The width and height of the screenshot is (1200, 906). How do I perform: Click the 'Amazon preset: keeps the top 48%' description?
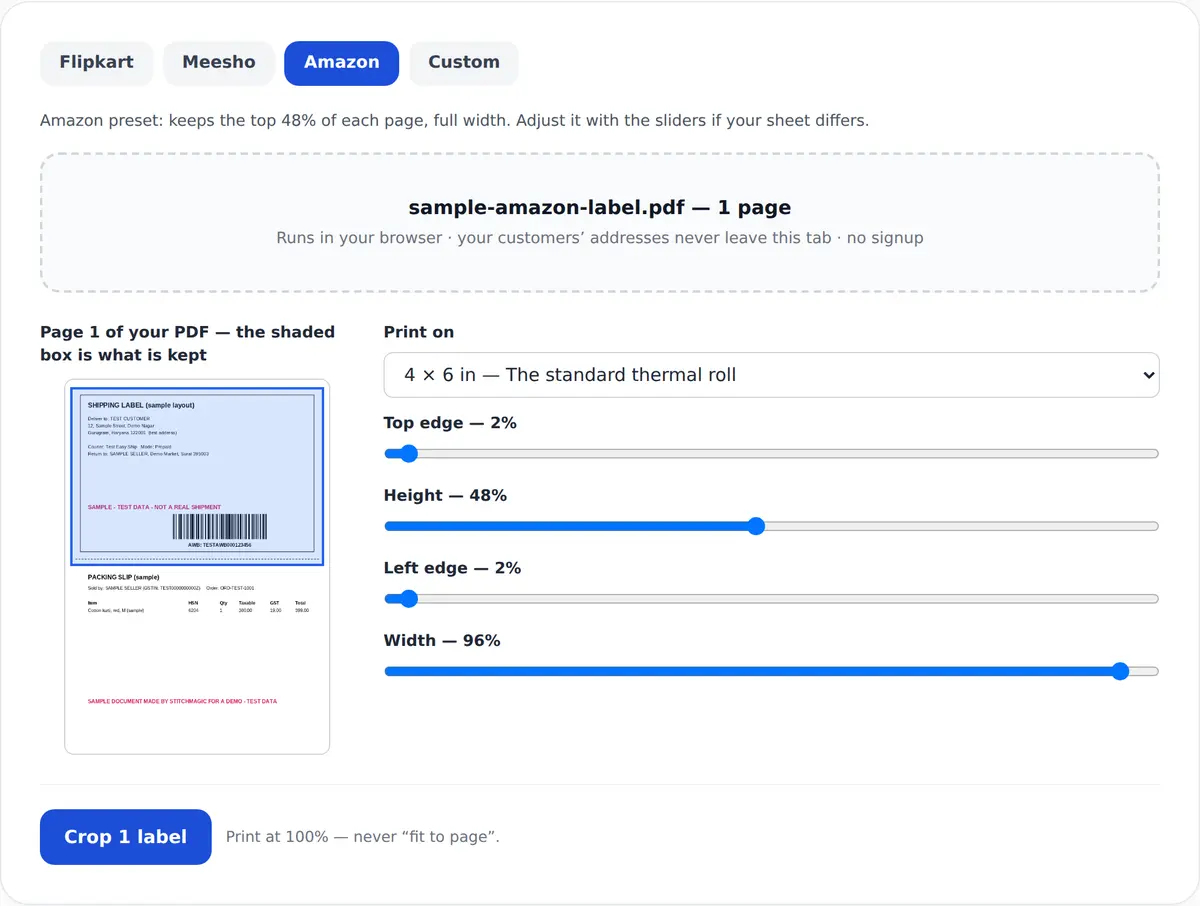454,121
